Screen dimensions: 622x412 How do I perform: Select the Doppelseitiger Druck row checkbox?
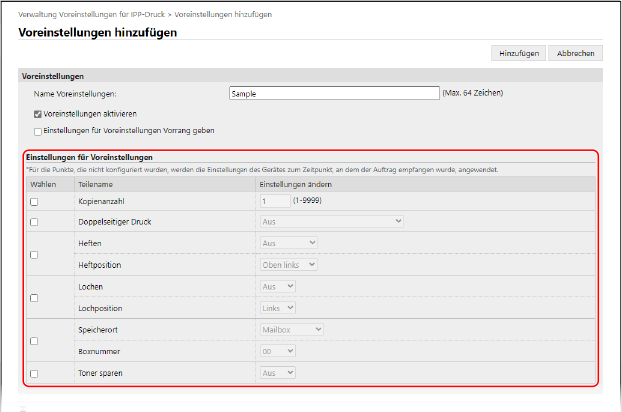click(x=34, y=221)
